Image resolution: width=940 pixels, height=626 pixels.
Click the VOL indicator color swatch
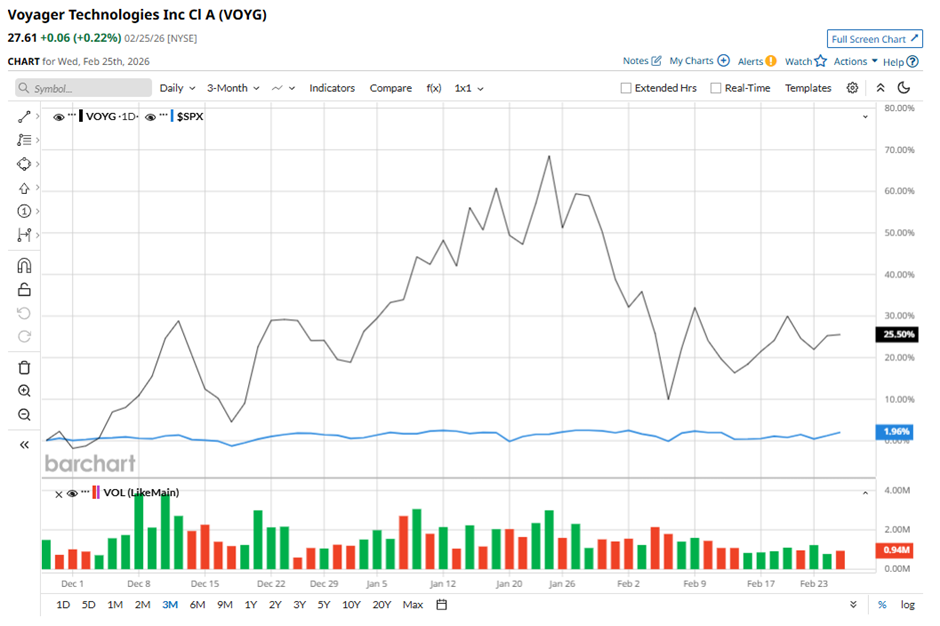[96, 493]
